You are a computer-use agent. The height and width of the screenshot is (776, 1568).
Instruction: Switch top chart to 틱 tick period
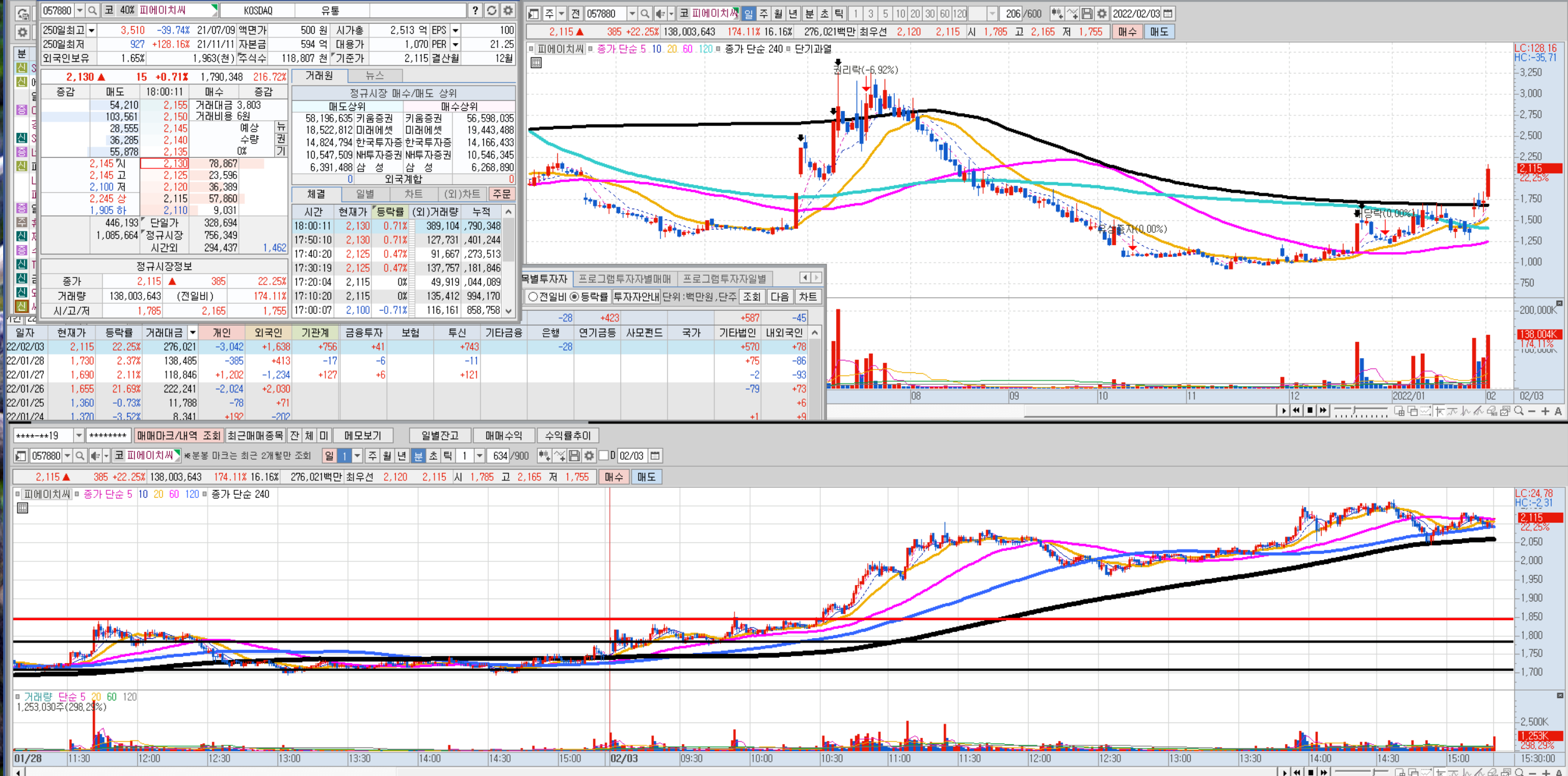point(839,14)
